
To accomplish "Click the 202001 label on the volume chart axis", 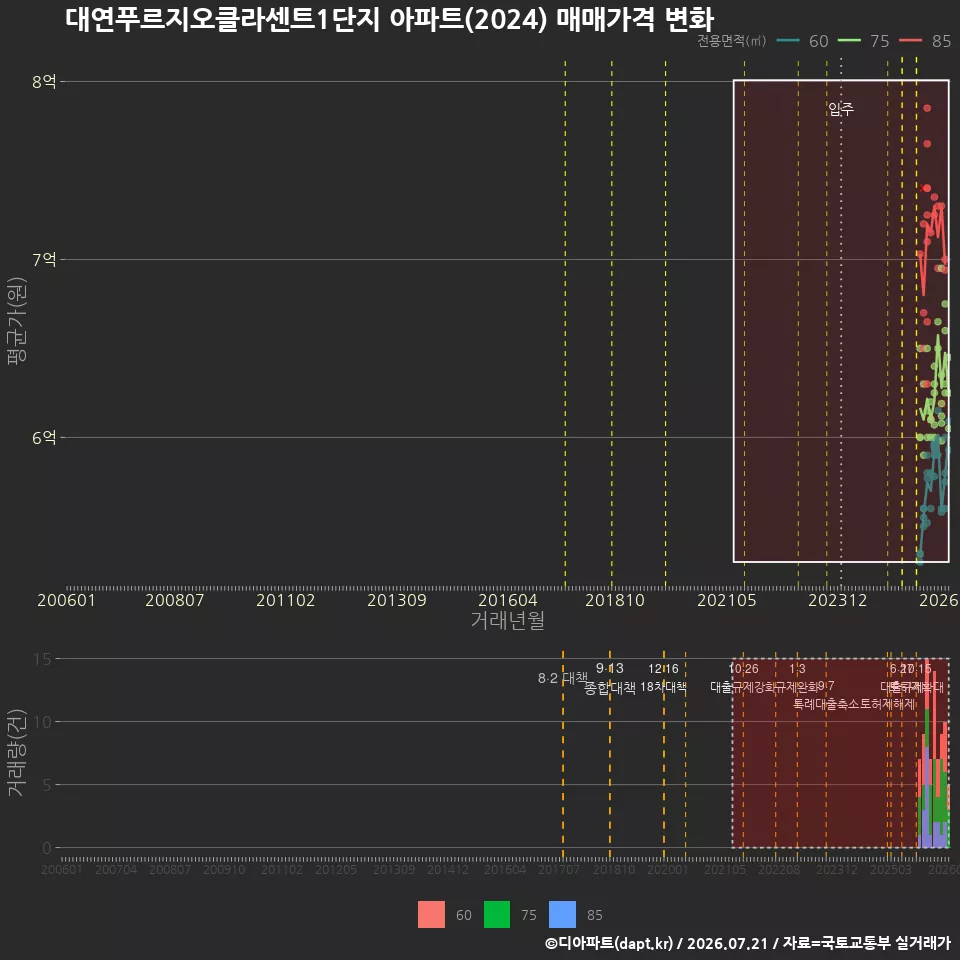I will point(668,869).
